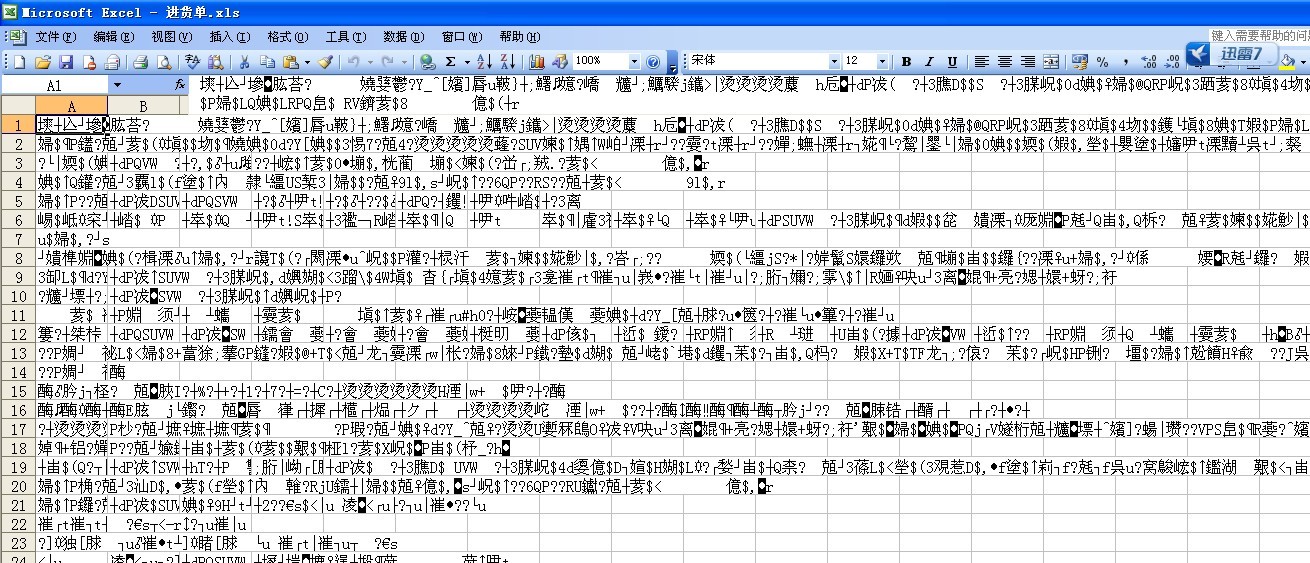Open the 格式(O) menu
This screenshot has width=1310, height=563.
[287, 36]
